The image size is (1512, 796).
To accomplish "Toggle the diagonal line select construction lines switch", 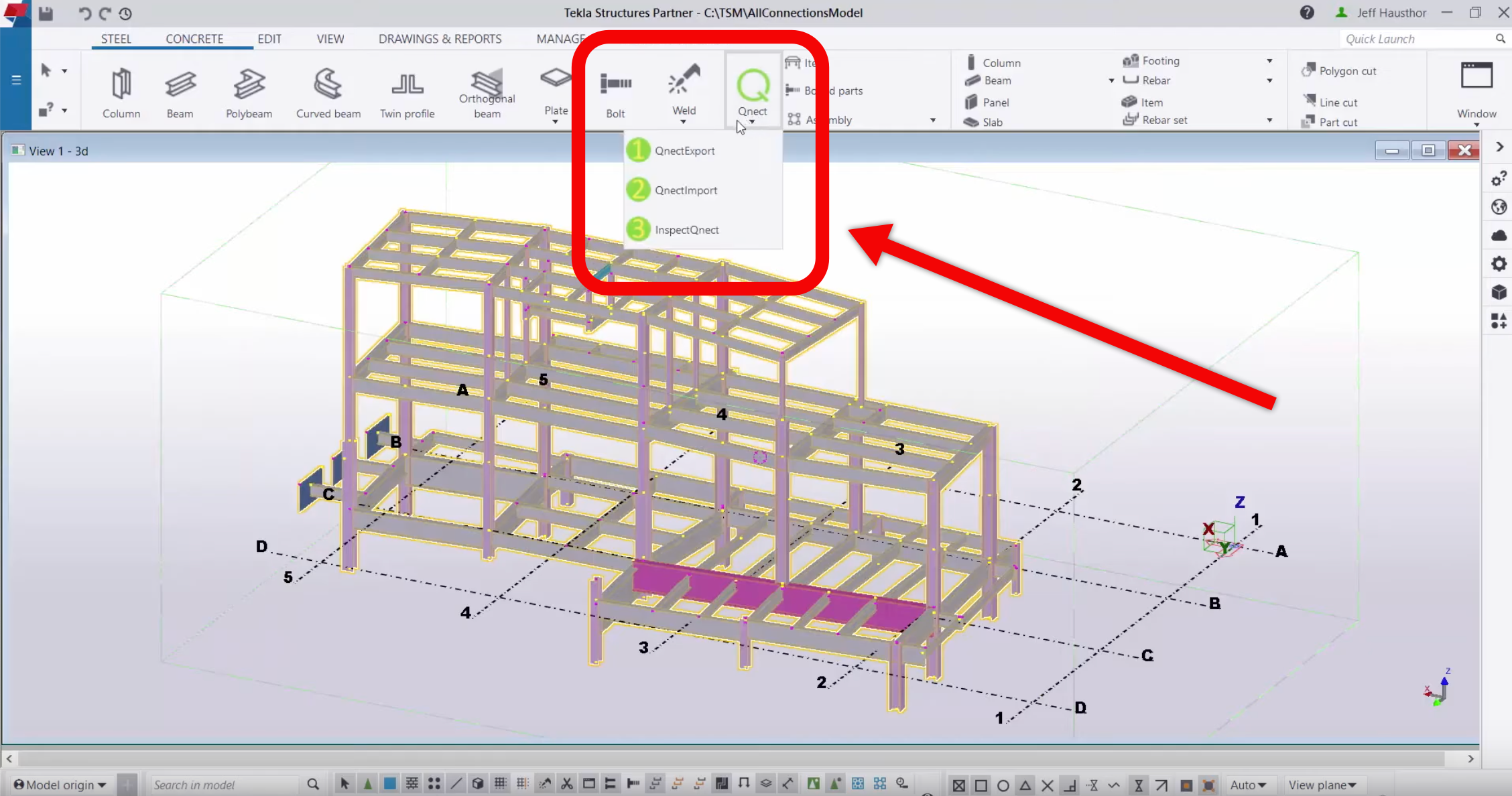I will 456,784.
